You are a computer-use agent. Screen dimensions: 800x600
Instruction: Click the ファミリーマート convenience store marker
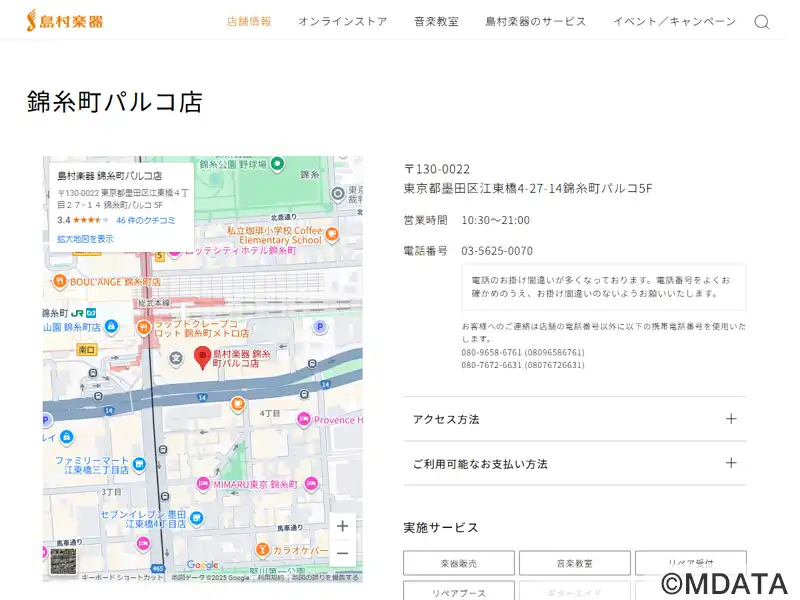pyautogui.click(x=139, y=464)
